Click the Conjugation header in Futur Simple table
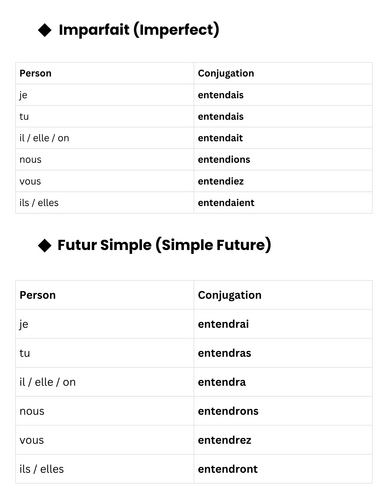This screenshot has height=500, width=386. click(229, 295)
